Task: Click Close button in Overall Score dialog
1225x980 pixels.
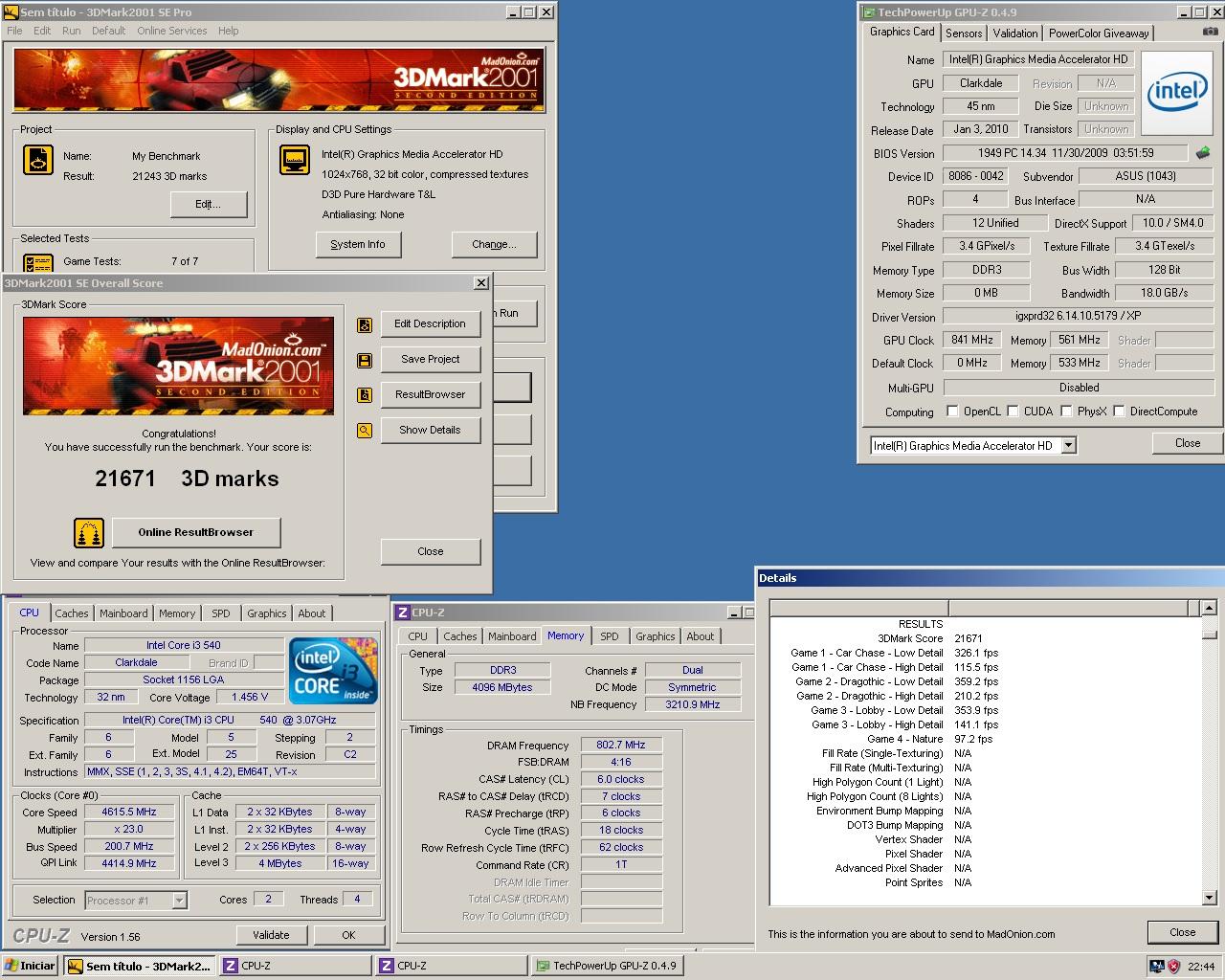Action: coord(431,551)
